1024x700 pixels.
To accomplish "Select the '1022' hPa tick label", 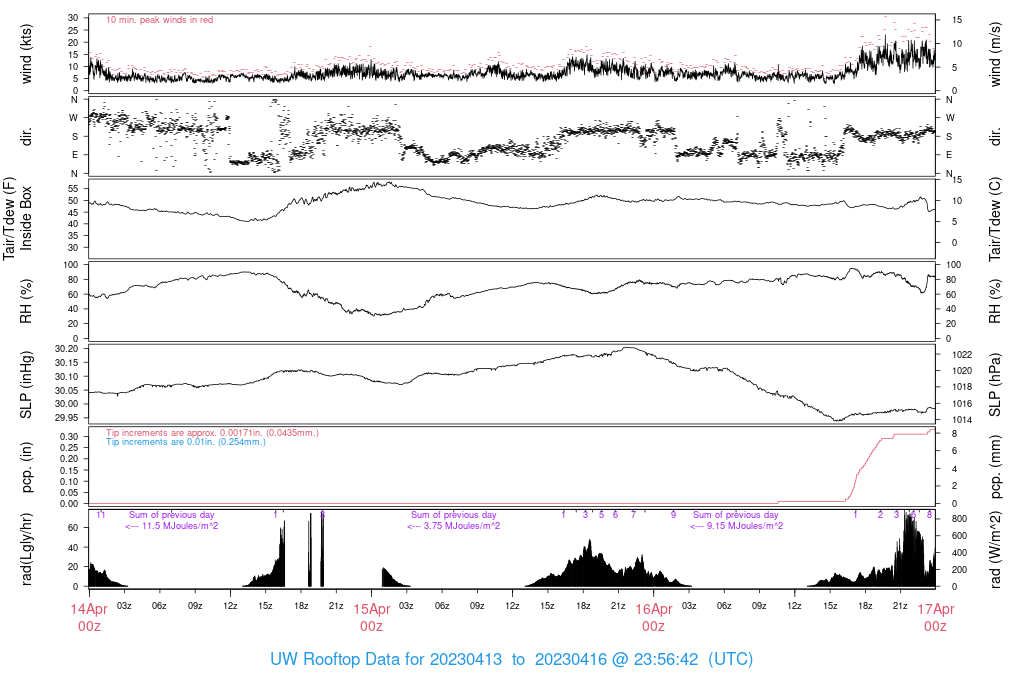I will [x=962, y=355].
